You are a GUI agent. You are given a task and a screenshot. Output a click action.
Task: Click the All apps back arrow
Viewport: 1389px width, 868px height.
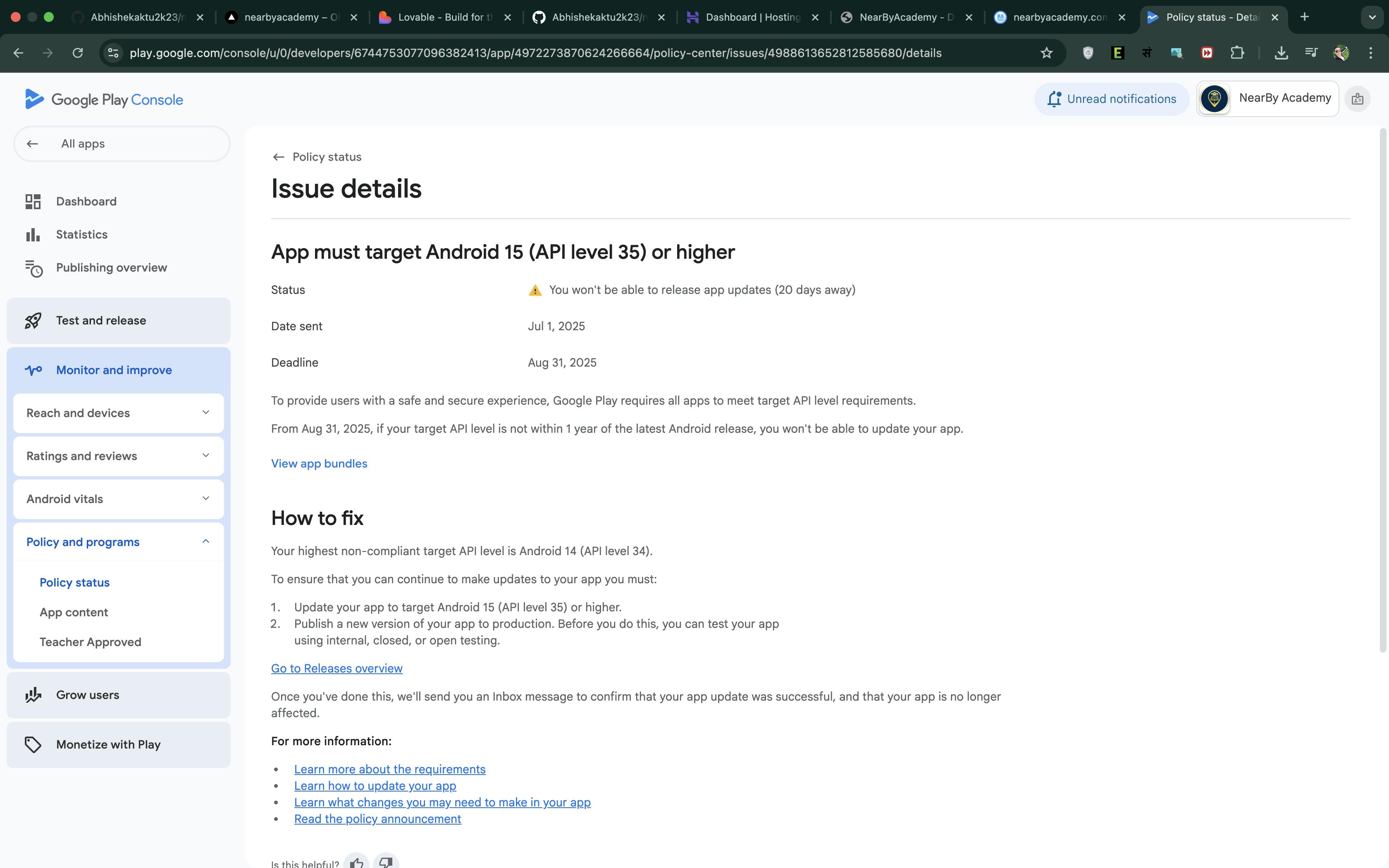(32, 144)
